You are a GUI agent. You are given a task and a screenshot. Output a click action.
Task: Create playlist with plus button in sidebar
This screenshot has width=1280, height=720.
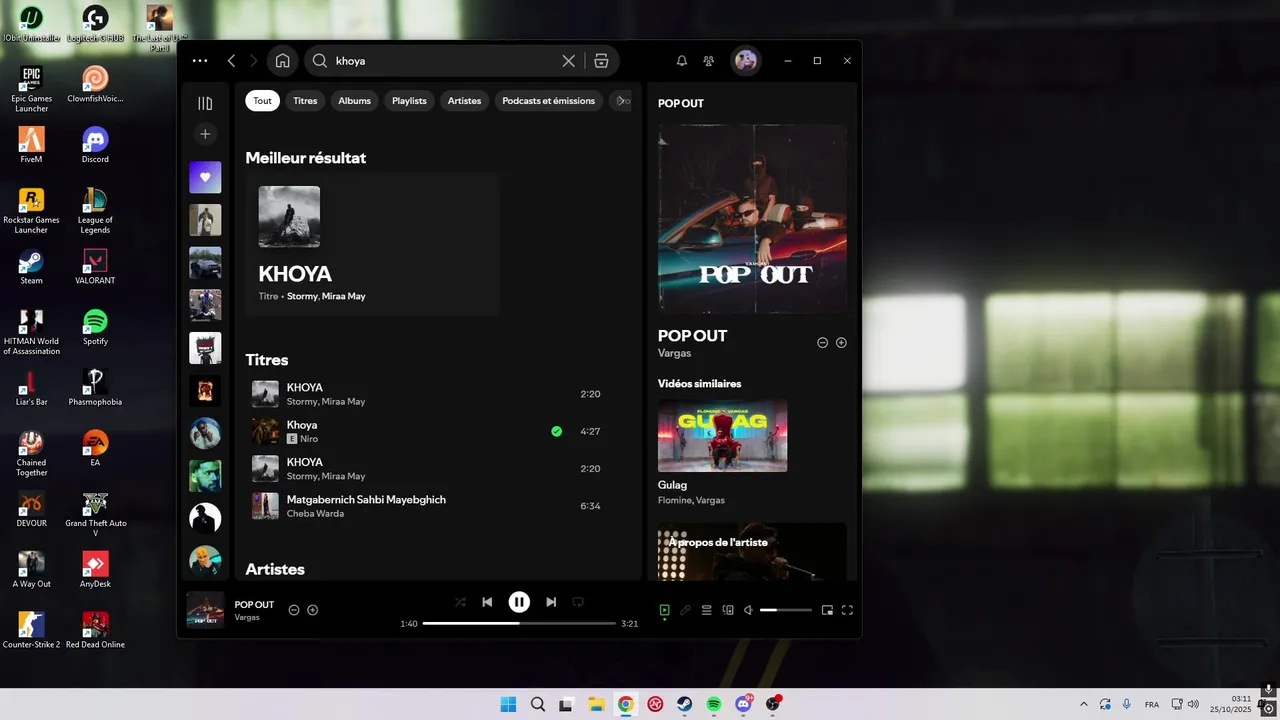tap(205, 134)
